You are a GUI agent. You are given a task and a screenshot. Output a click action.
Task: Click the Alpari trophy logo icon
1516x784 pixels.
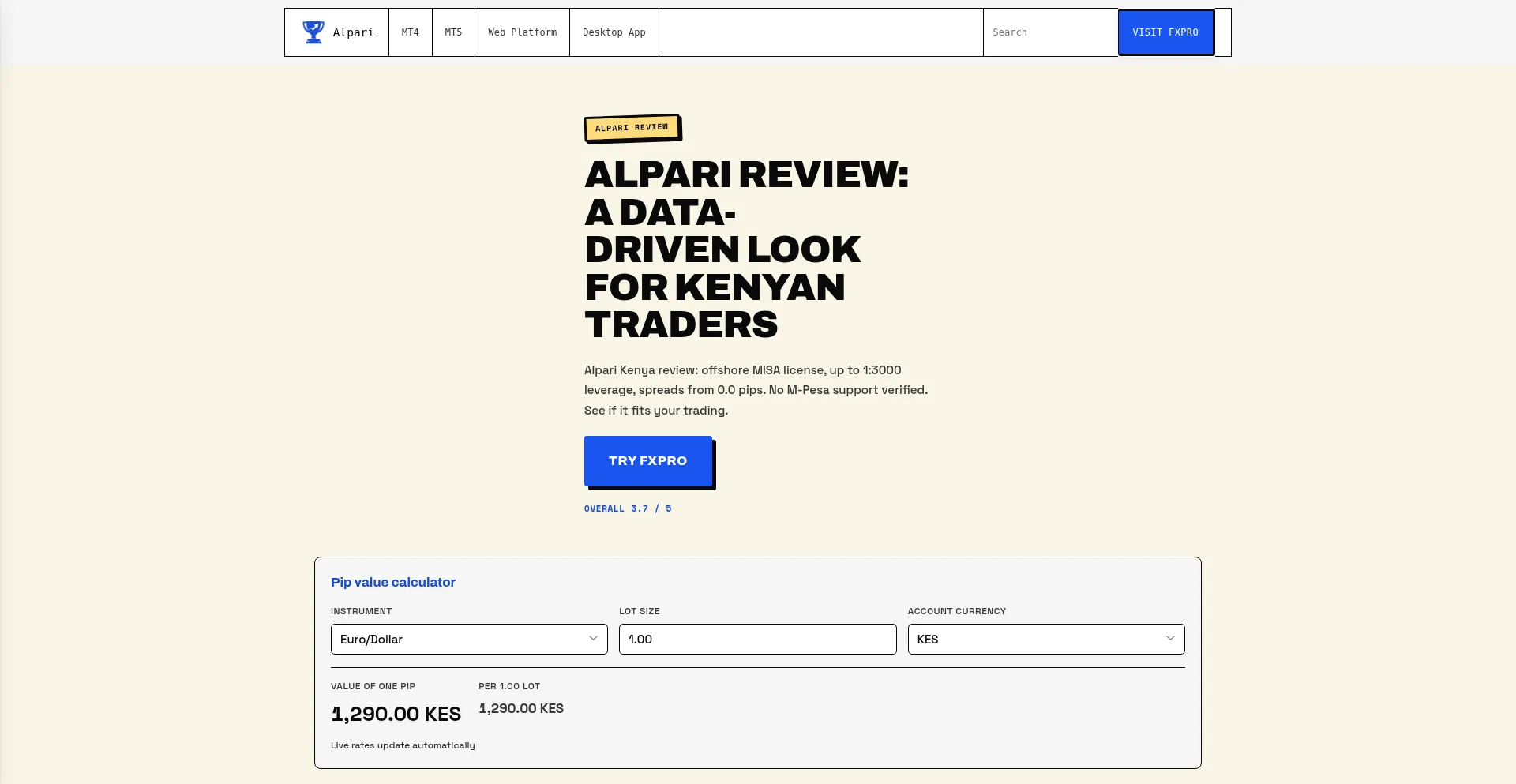point(313,32)
